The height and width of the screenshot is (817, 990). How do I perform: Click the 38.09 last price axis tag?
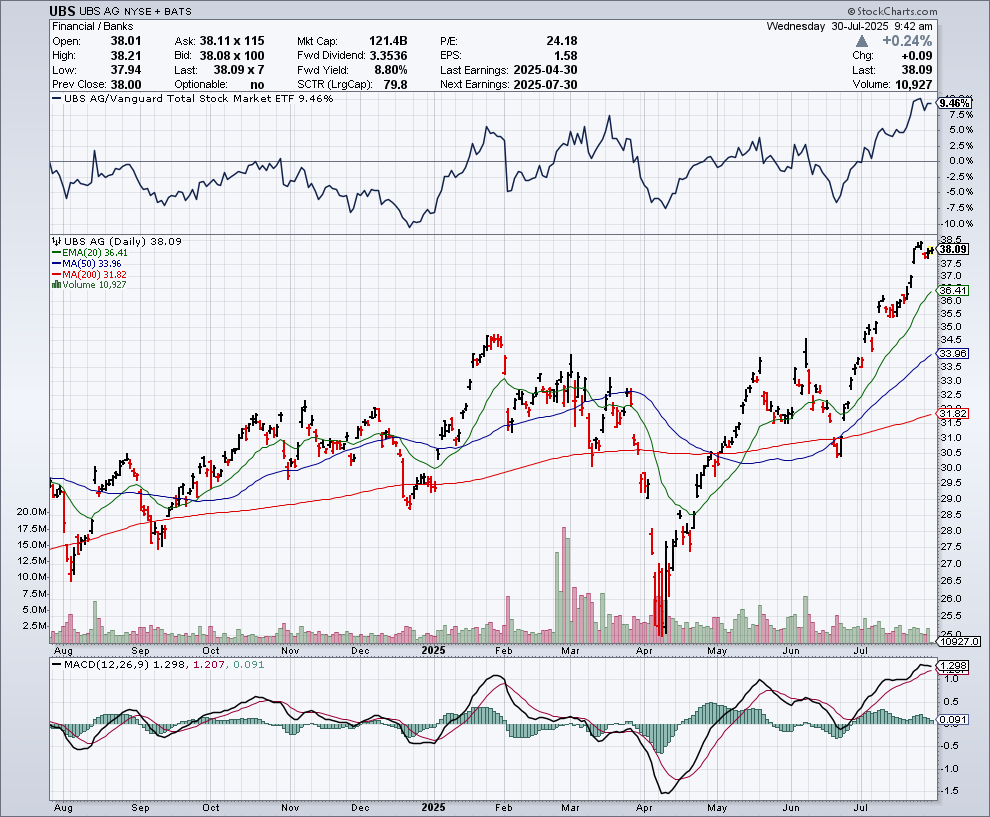(953, 249)
